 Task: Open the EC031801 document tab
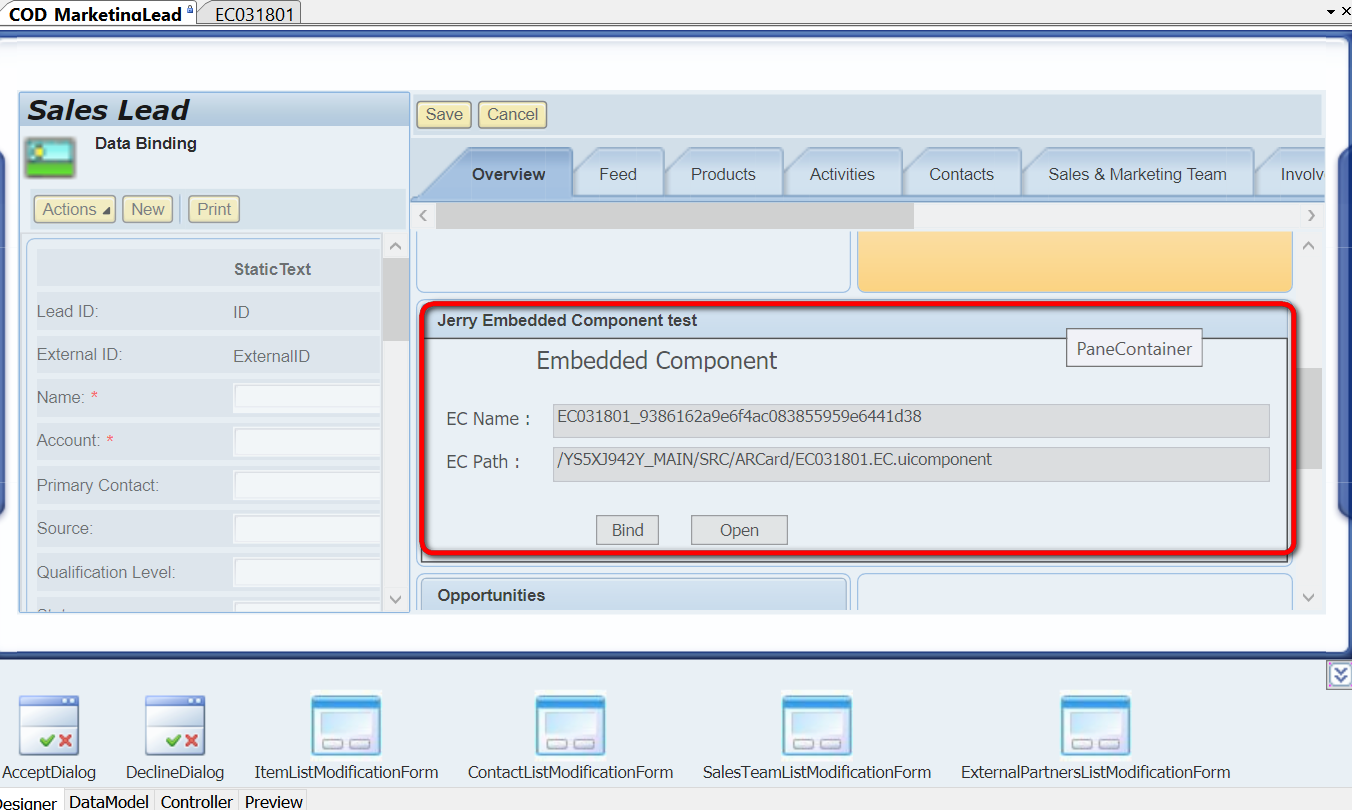tap(250, 13)
